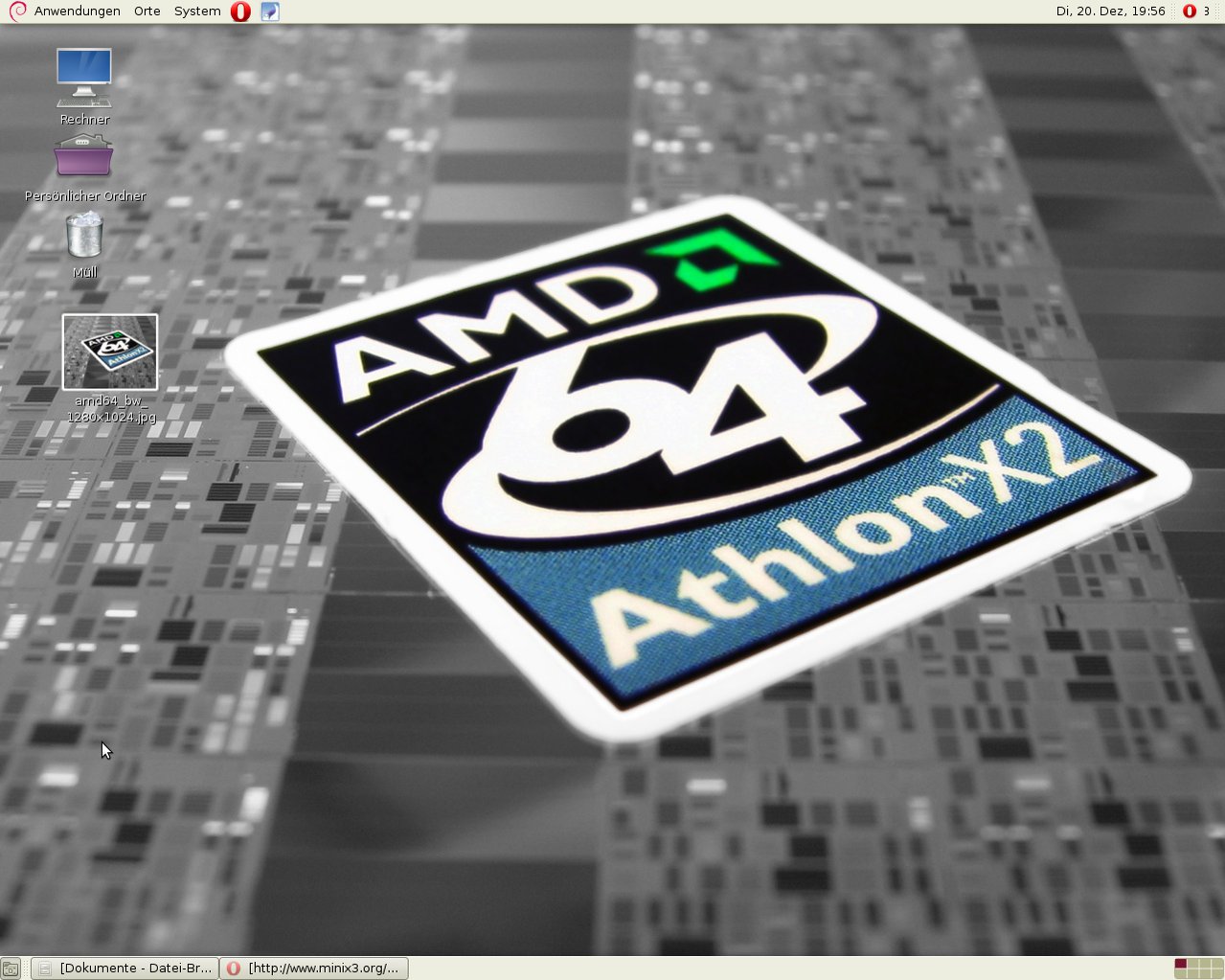Screen dimensions: 1225x980
Task: Select the Rechner desktop icon
Action: tap(84, 78)
